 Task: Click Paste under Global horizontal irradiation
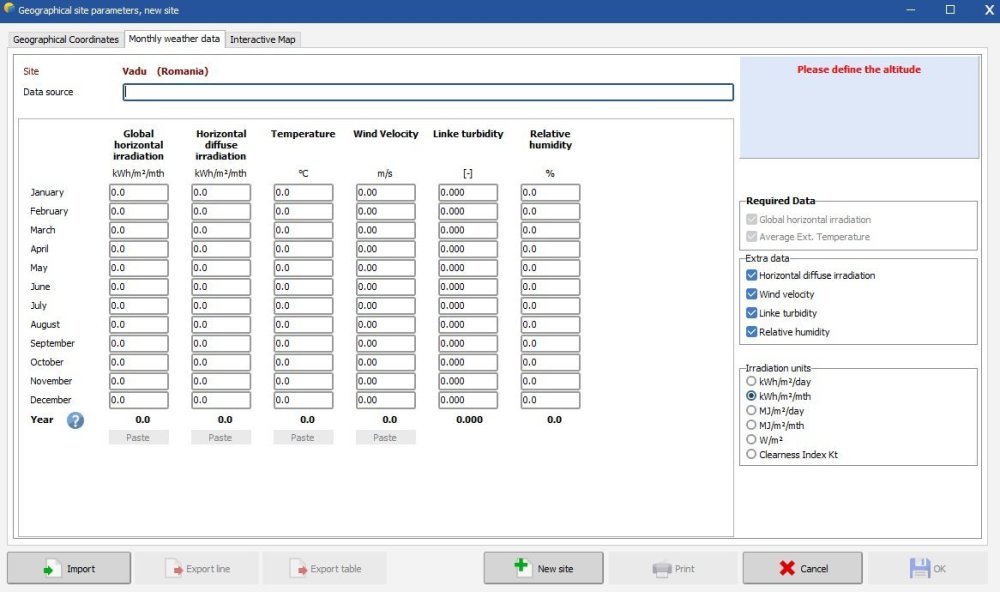click(x=139, y=437)
